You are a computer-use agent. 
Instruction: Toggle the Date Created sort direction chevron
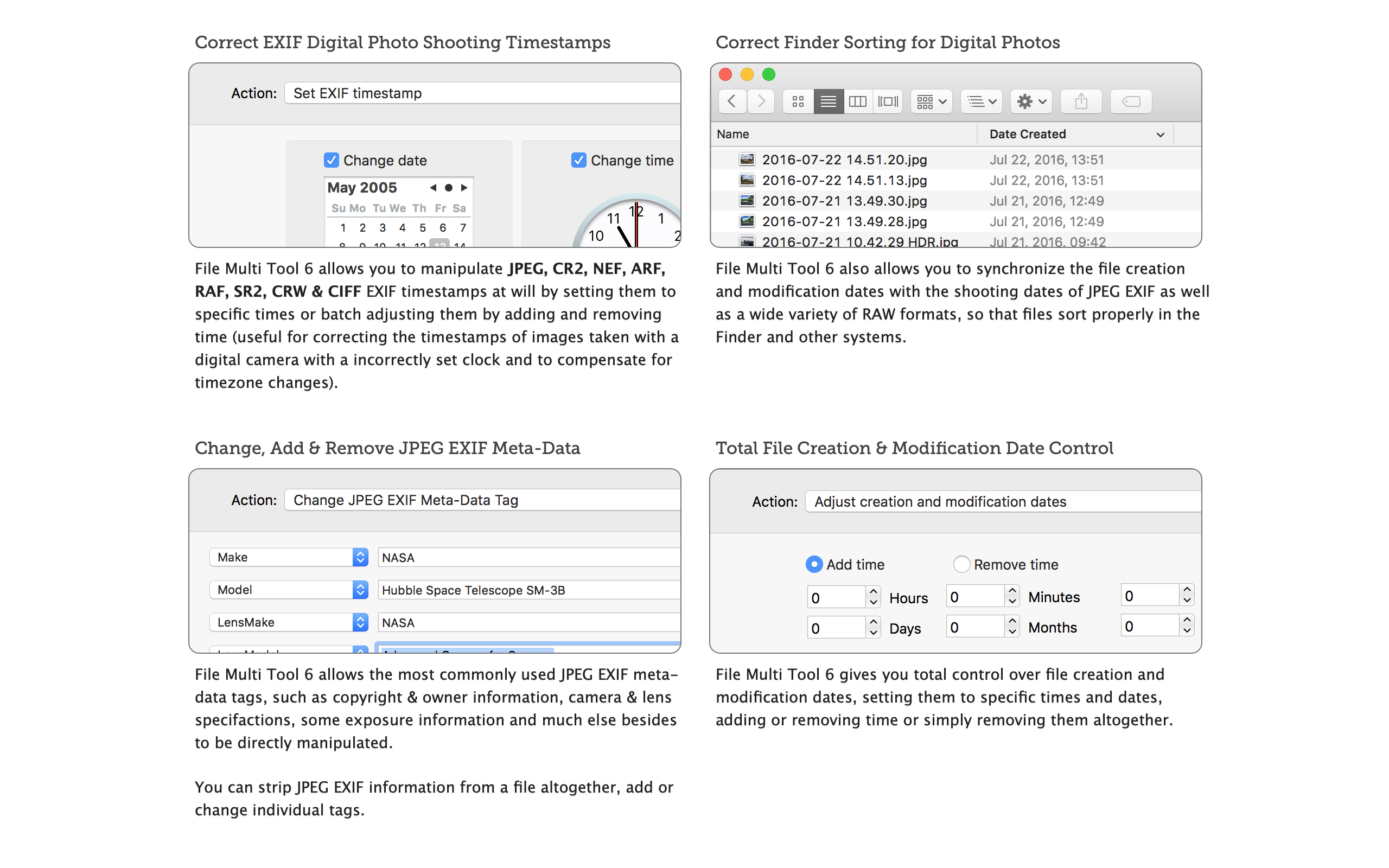tap(1160, 135)
